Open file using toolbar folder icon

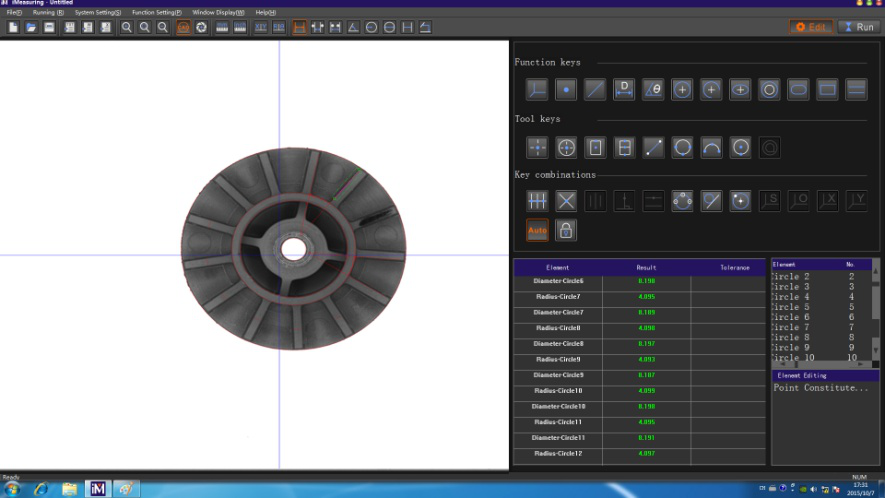[31, 27]
